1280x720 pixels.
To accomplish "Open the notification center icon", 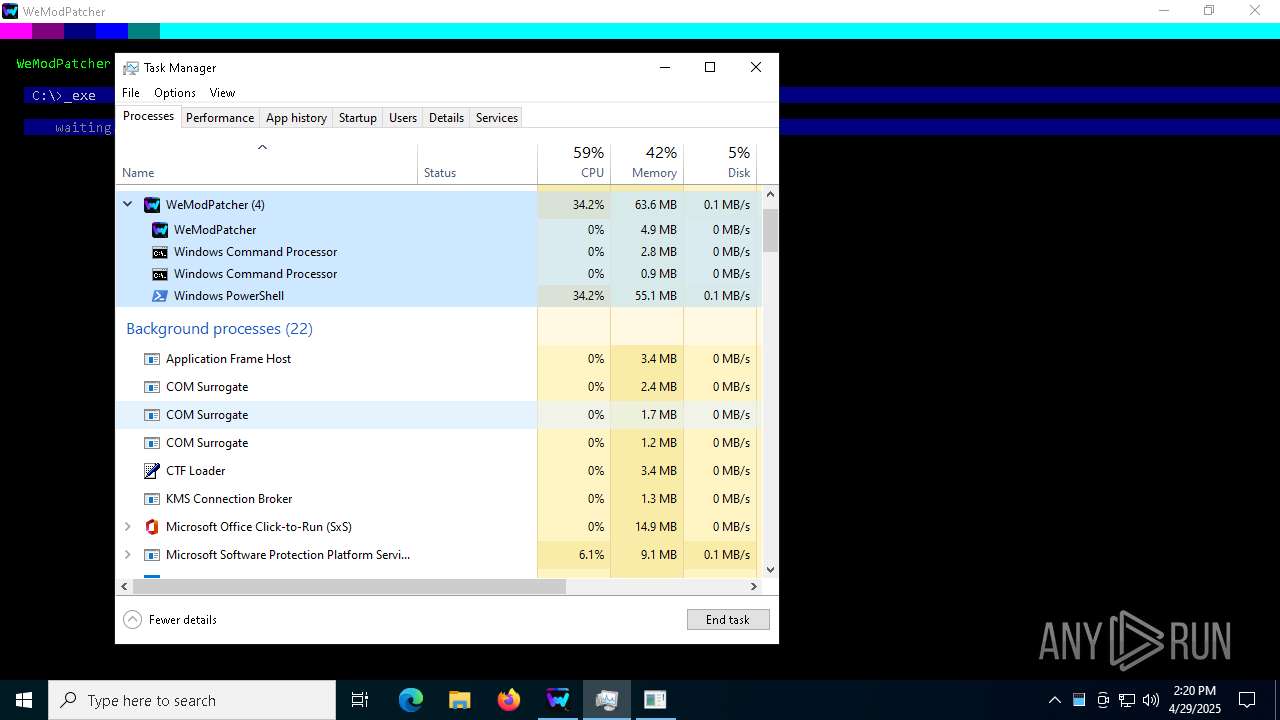I will [1247, 700].
